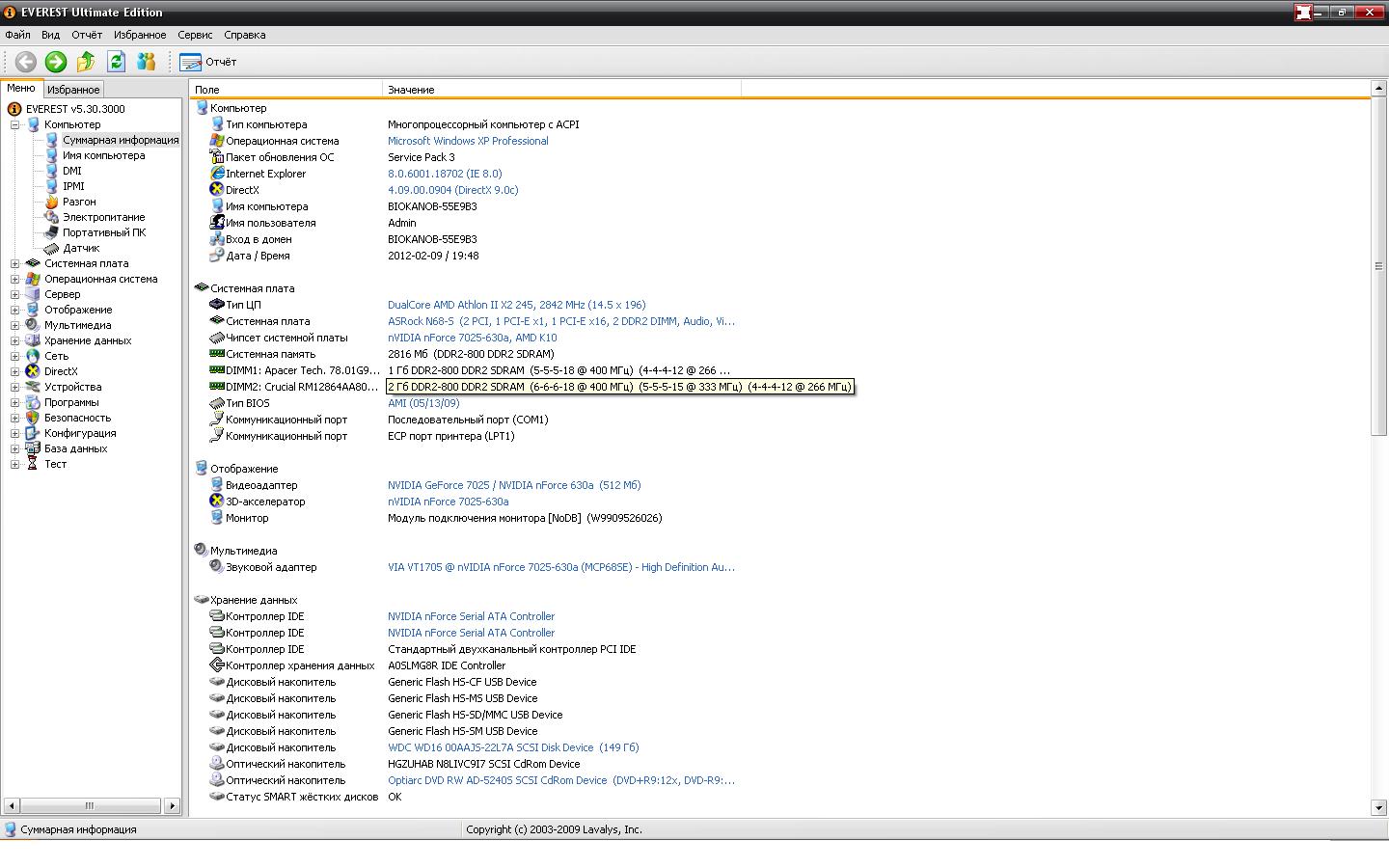1389x868 pixels.
Task: Click the EVEREST v5.30.3000 root icon
Action: click(x=14, y=109)
